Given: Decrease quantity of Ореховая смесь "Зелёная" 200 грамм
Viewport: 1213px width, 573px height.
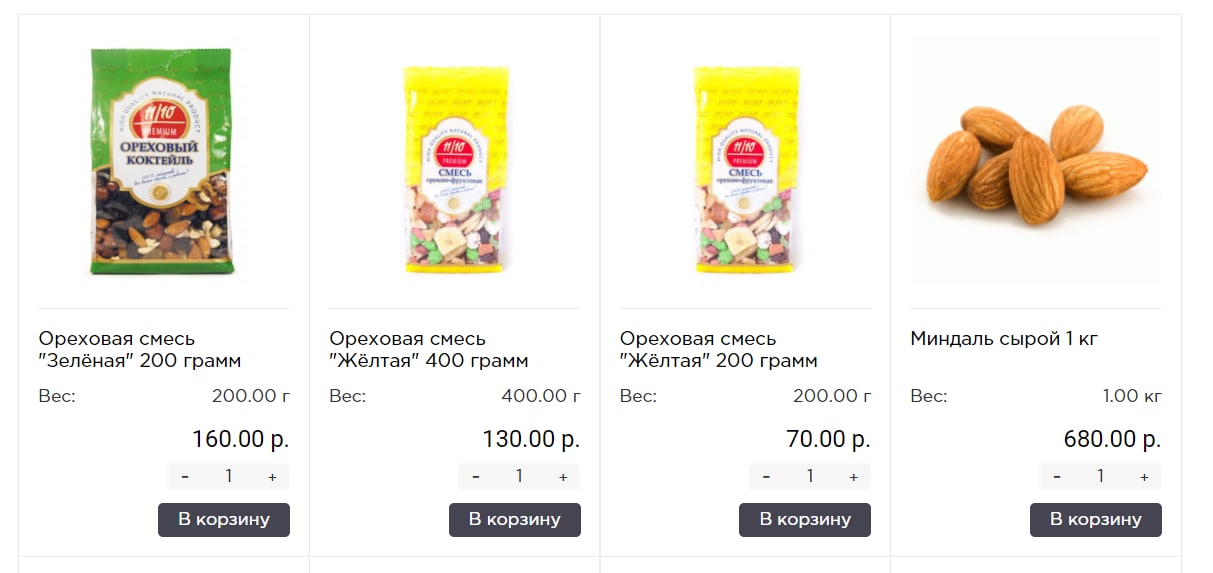Looking at the screenshot, I should click(x=185, y=477).
